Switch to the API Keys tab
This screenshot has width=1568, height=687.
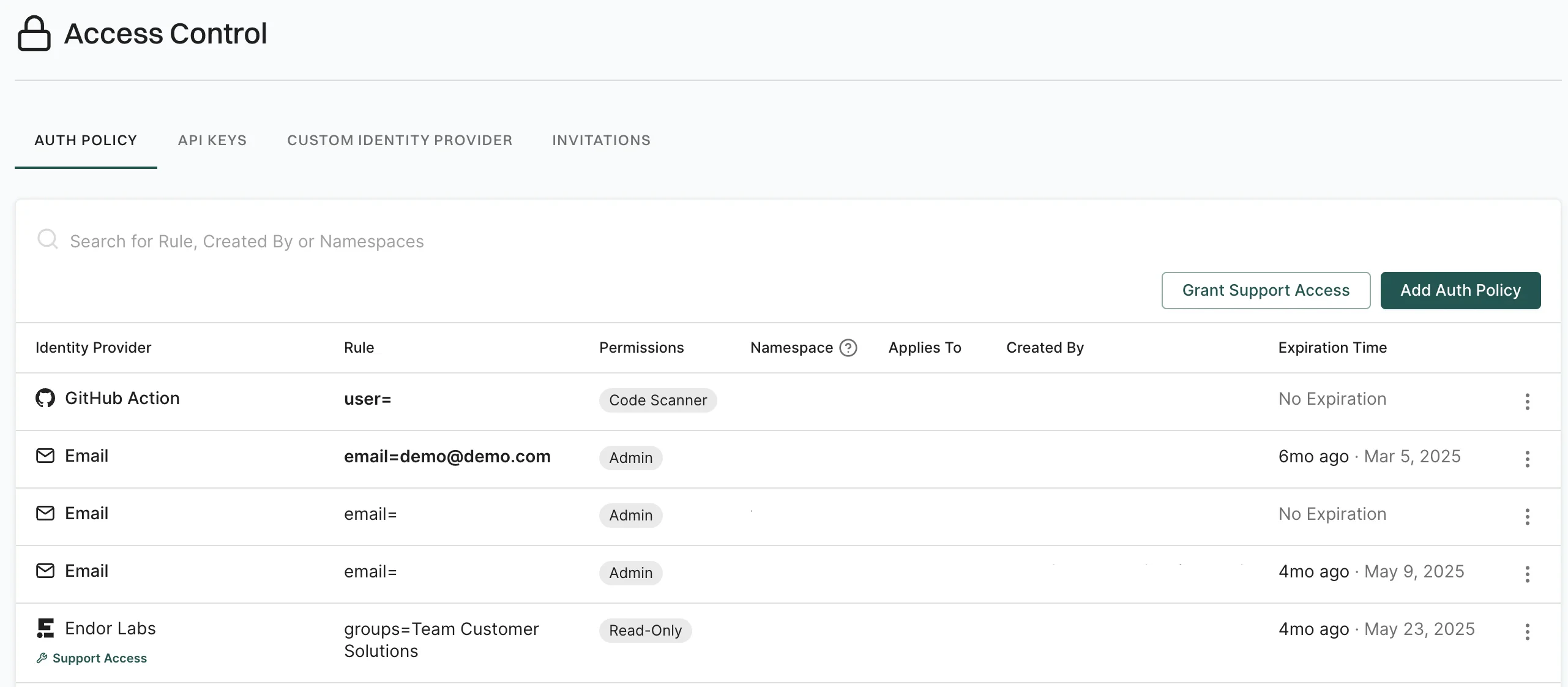(212, 140)
